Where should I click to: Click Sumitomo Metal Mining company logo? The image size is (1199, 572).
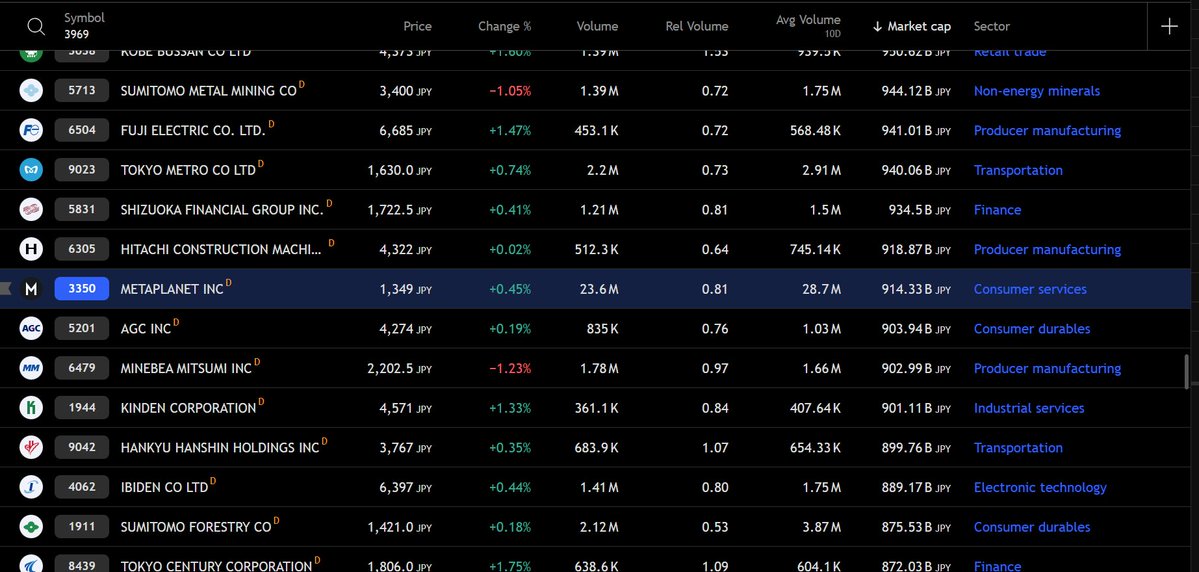click(31, 91)
